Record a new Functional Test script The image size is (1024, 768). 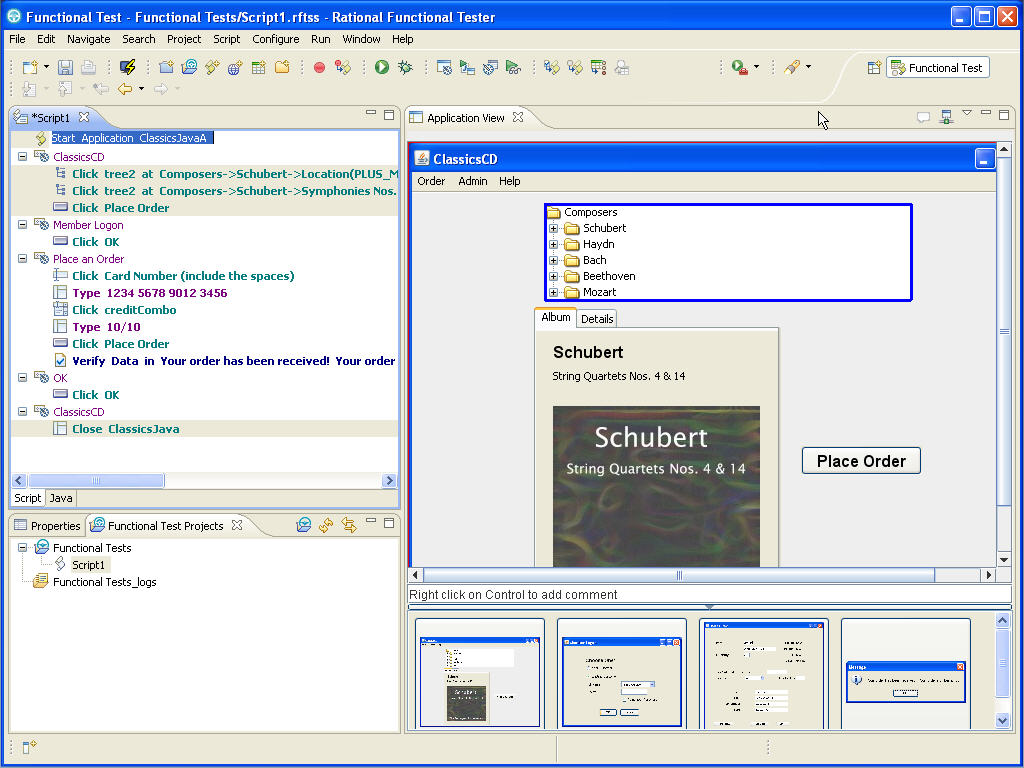click(321, 67)
